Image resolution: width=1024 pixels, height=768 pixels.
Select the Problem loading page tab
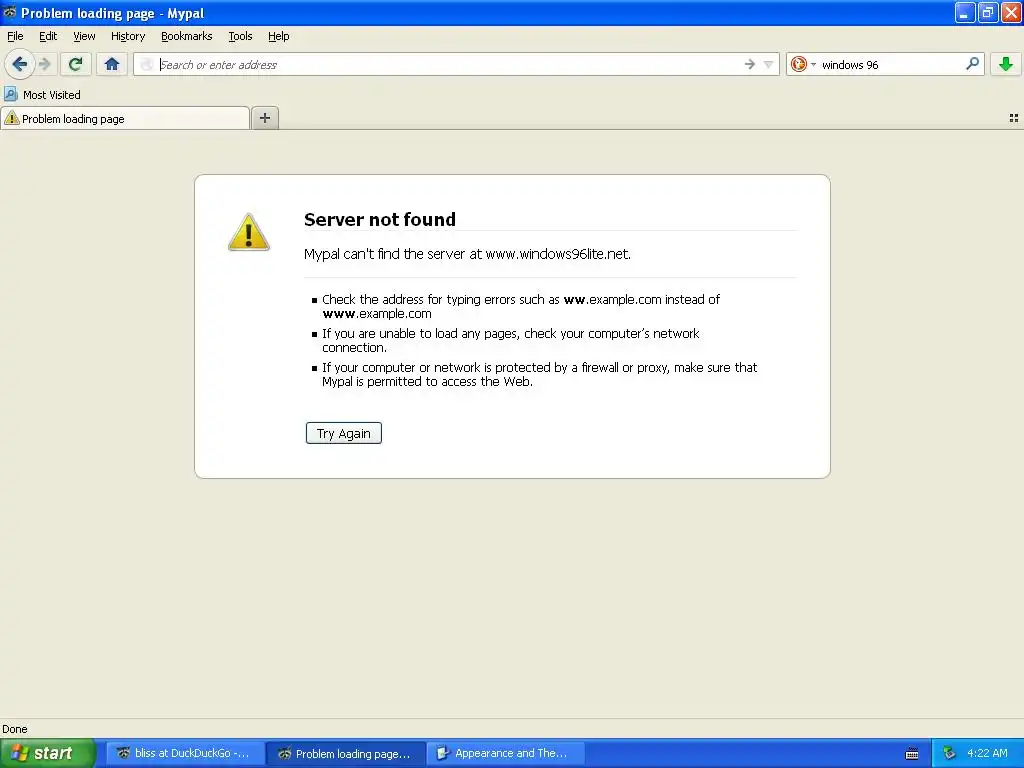click(125, 118)
